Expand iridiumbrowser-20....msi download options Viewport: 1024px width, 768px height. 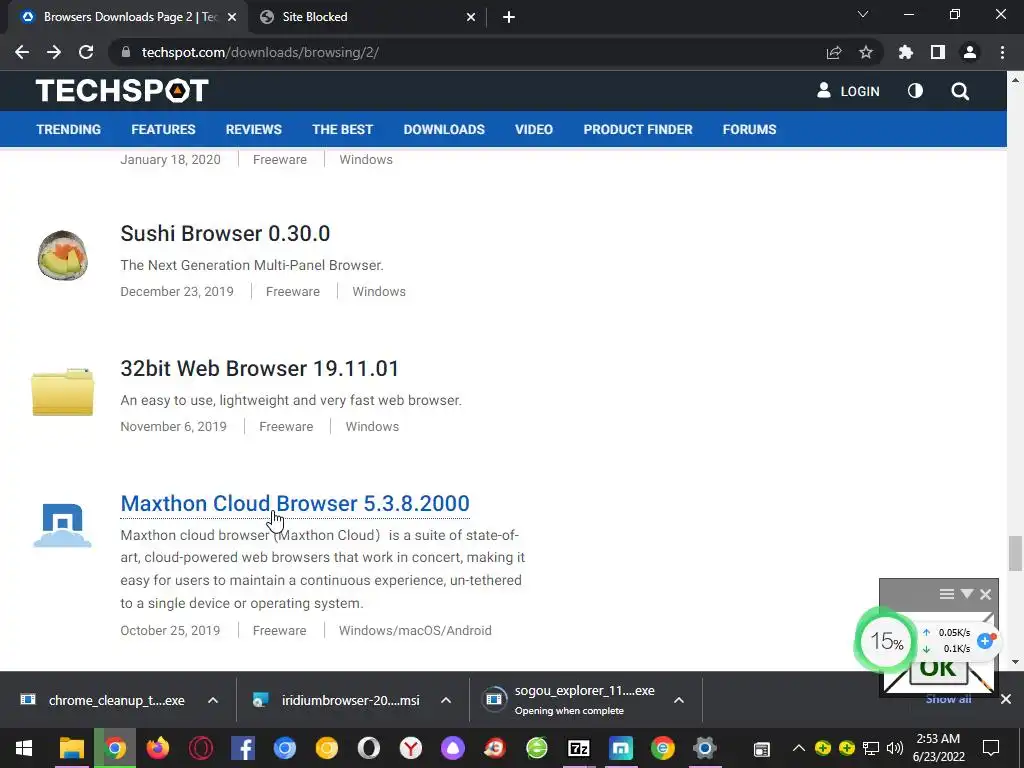[446, 700]
